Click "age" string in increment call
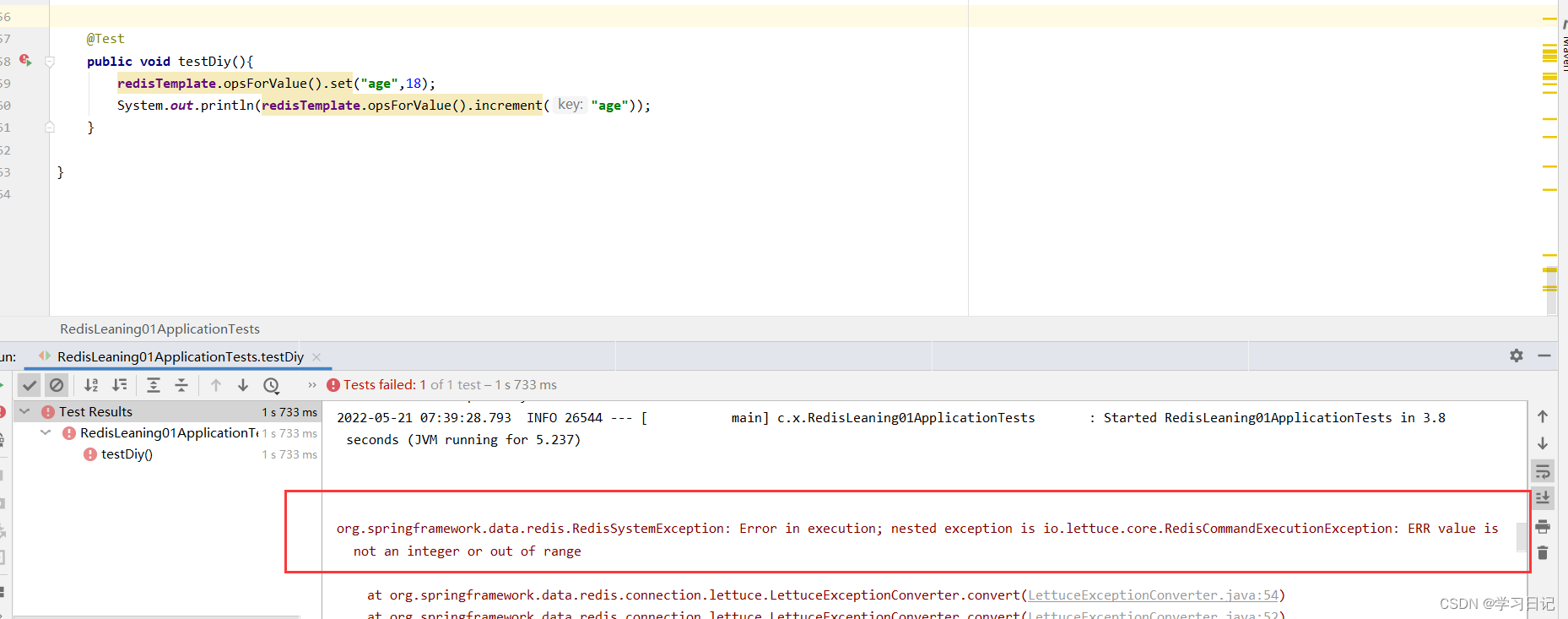 coord(608,106)
